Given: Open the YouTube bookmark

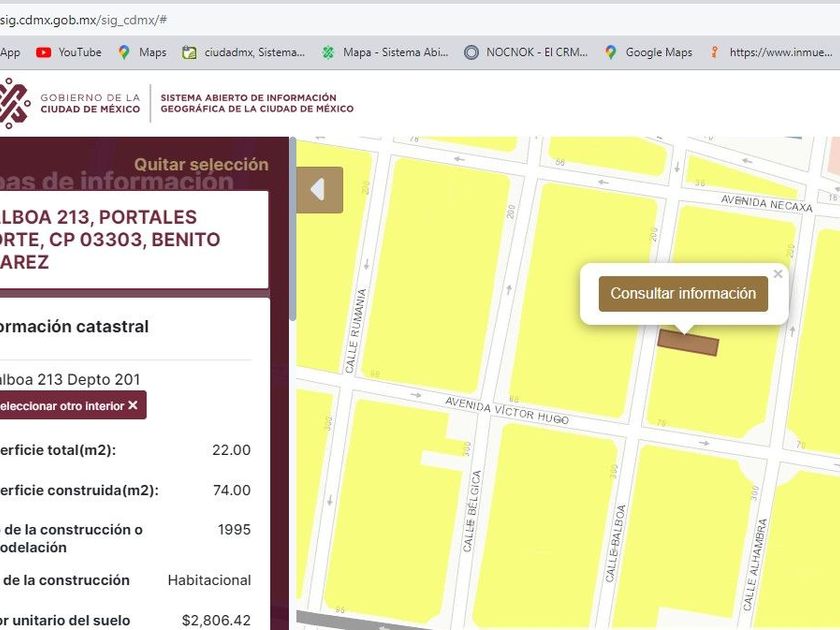Looking at the screenshot, I should tap(69, 52).
